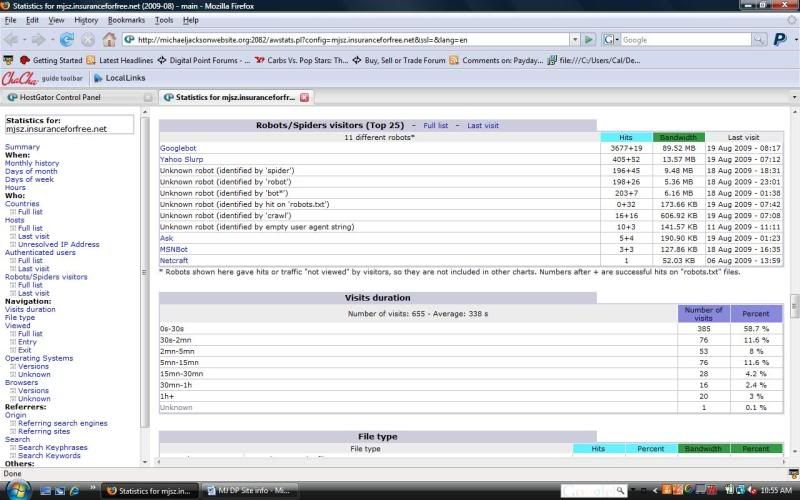The image size is (800, 500).
Task: Open the File menu
Action: point(10,20)
